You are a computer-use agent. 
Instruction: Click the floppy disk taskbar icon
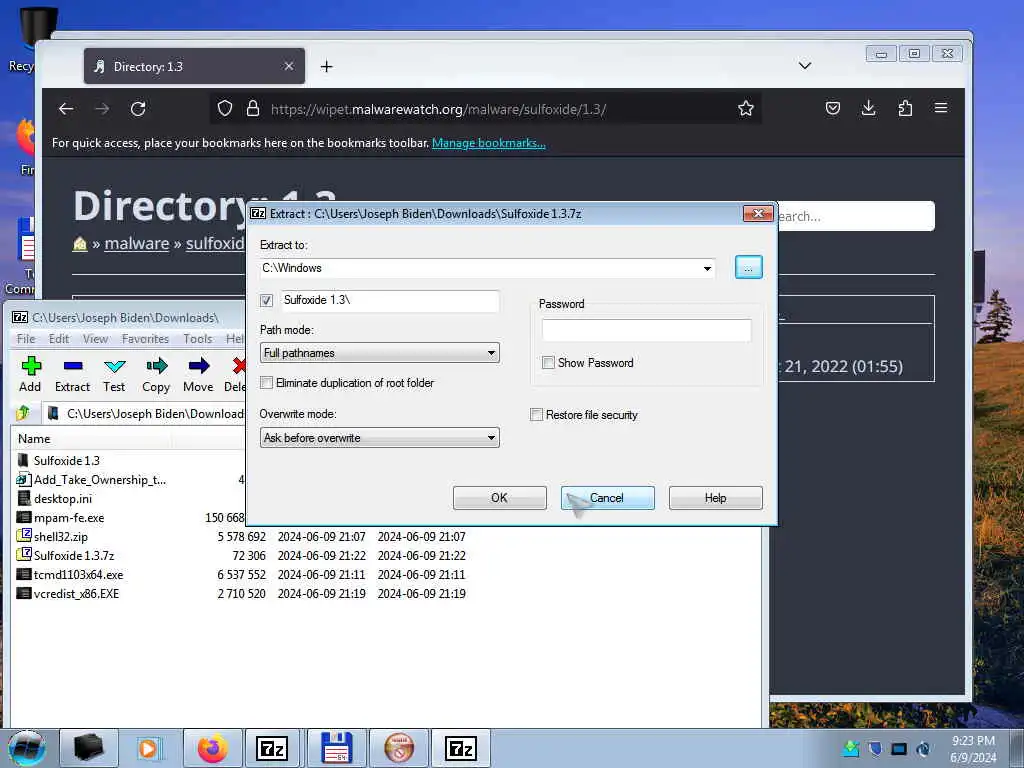pos(338,748)
